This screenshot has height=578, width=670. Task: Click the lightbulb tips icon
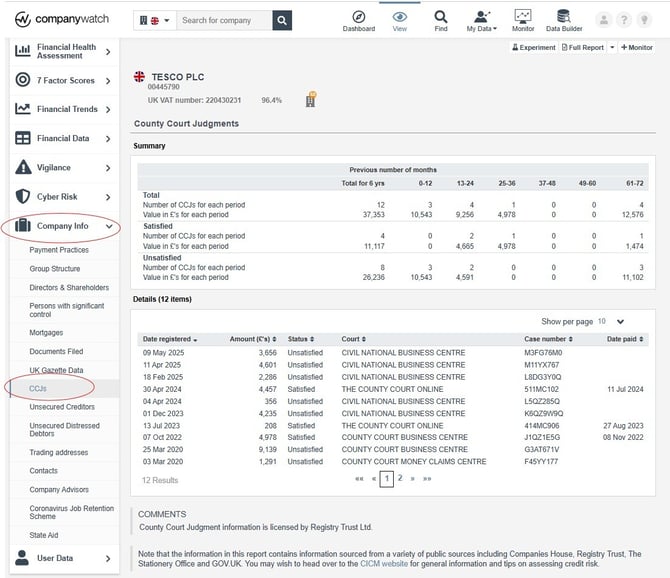click(644, 20)
